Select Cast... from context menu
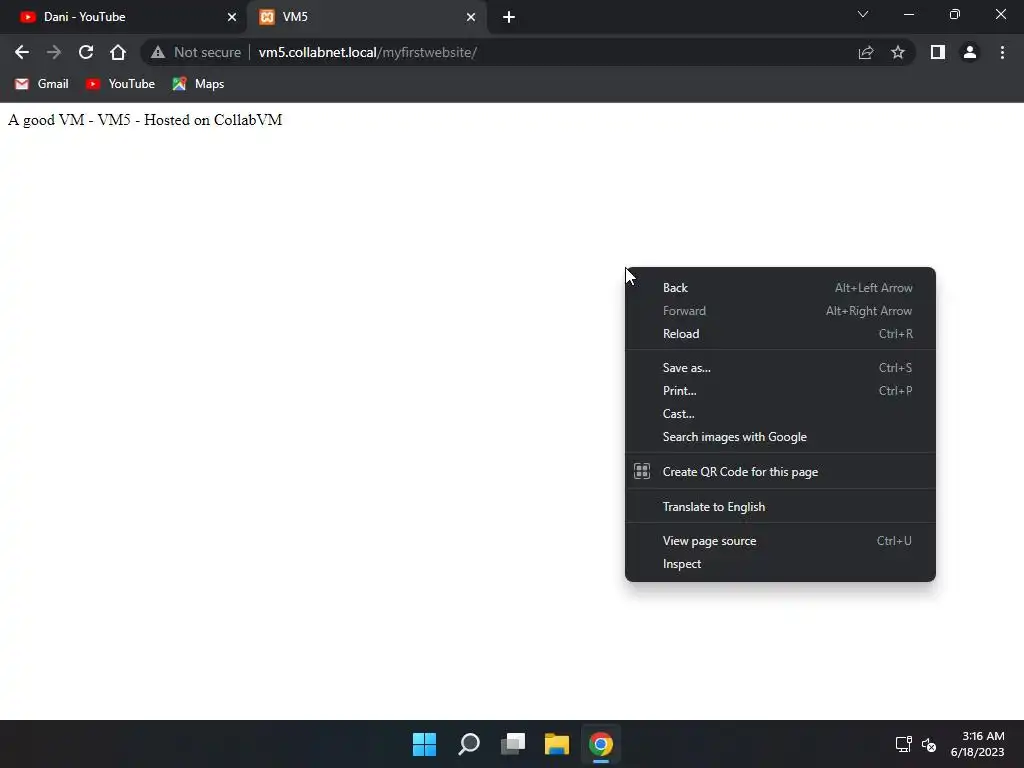Screen dimensions: 1024x768 click(x=780, y=414)
